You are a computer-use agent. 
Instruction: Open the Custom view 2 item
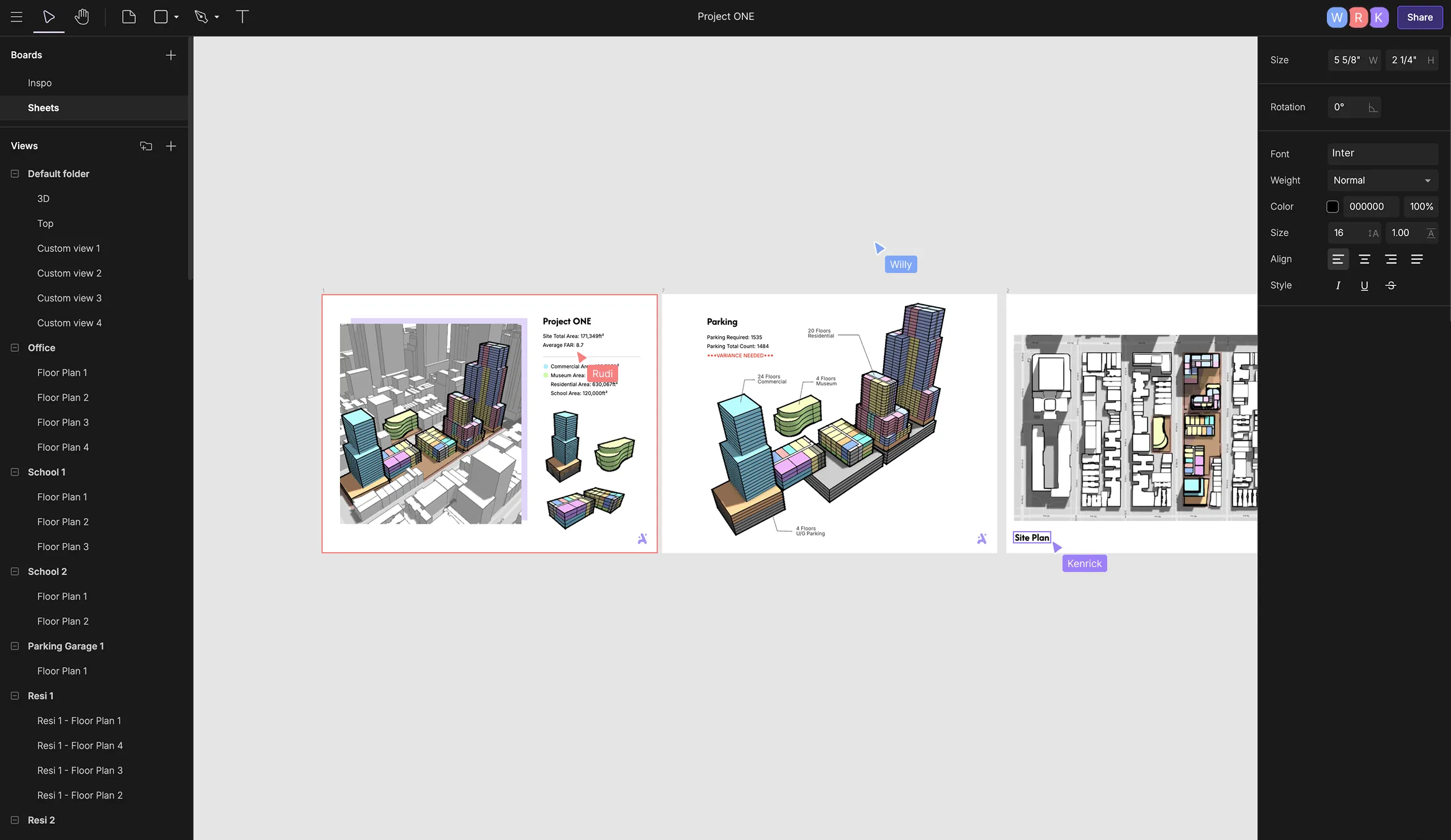point(69,273)
